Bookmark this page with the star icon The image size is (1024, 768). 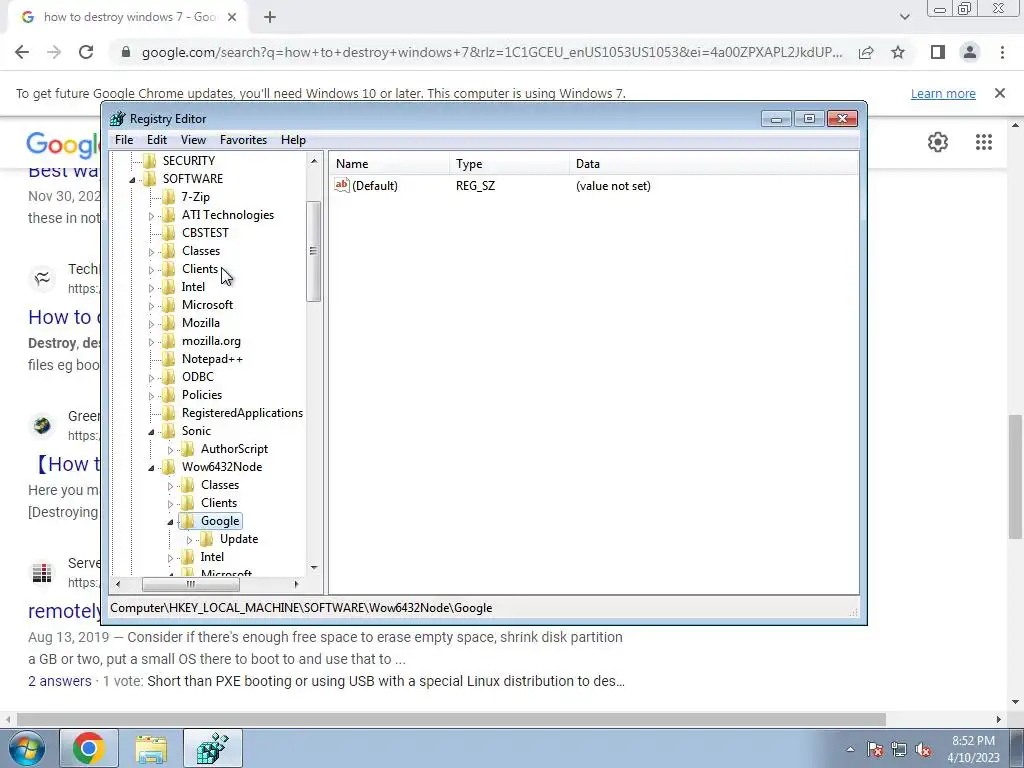pyautogui.click(x=898, y=52)
